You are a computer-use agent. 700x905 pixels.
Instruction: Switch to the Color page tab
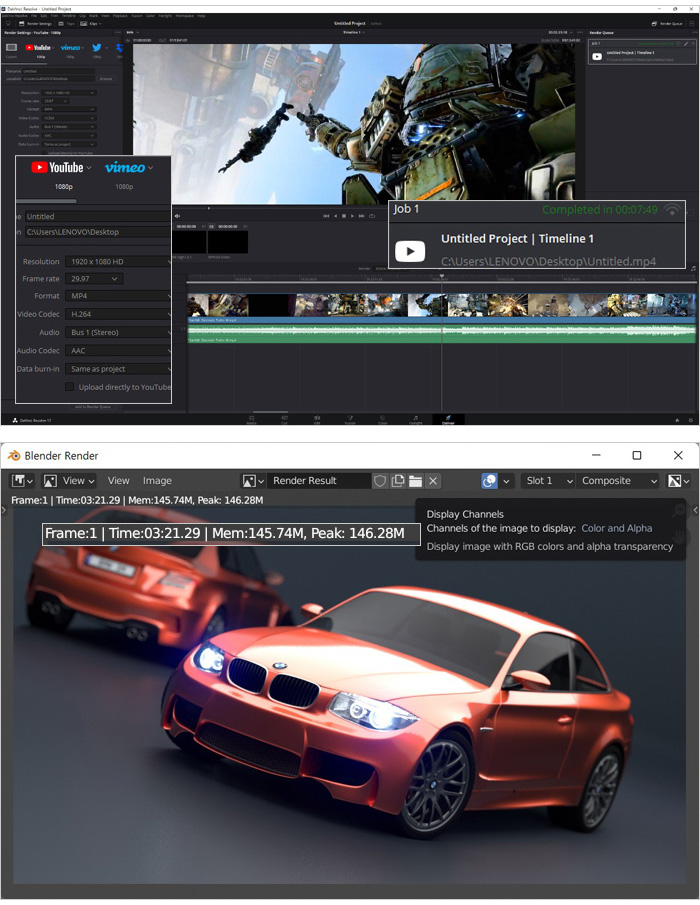383,419
